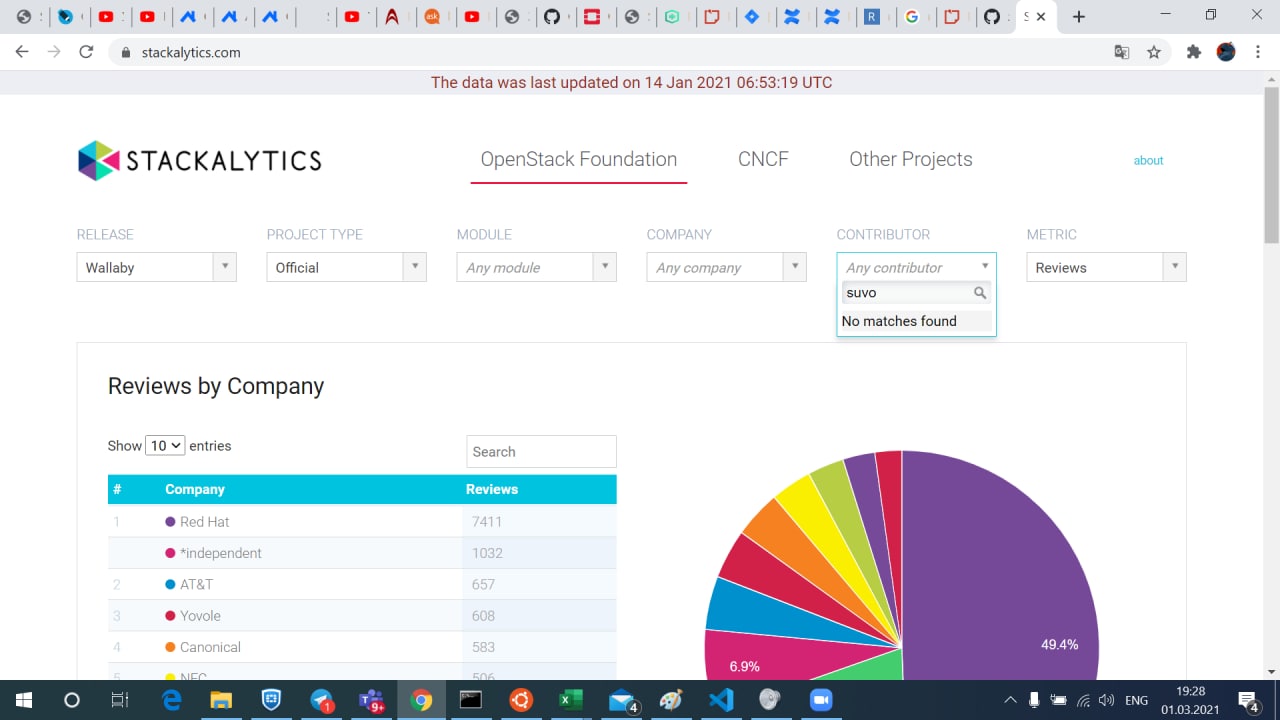Open the Ubuntu app on the taskbar
The height and width of the screenshot is (720, 1280).
pyautogui.click(x=521, y=700)
